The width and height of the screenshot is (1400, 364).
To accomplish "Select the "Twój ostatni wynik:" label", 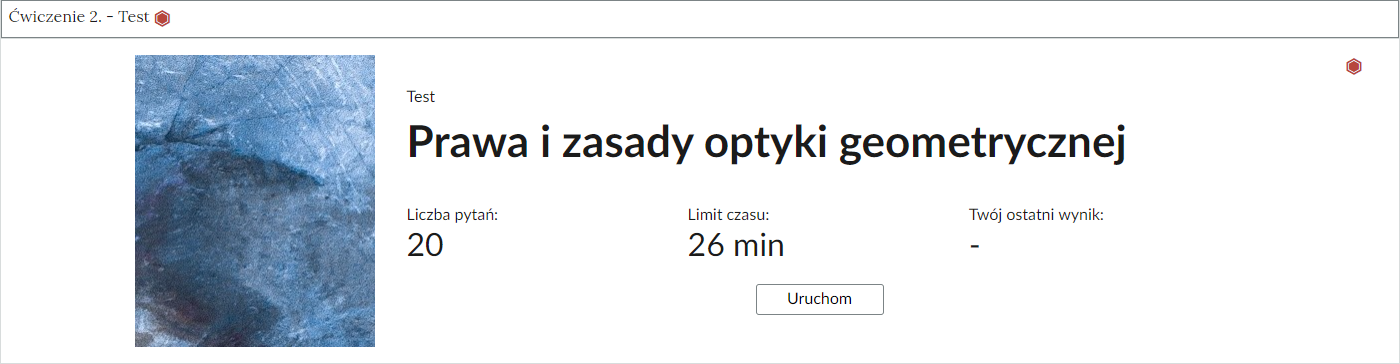I will click(x=1036, y=215).
